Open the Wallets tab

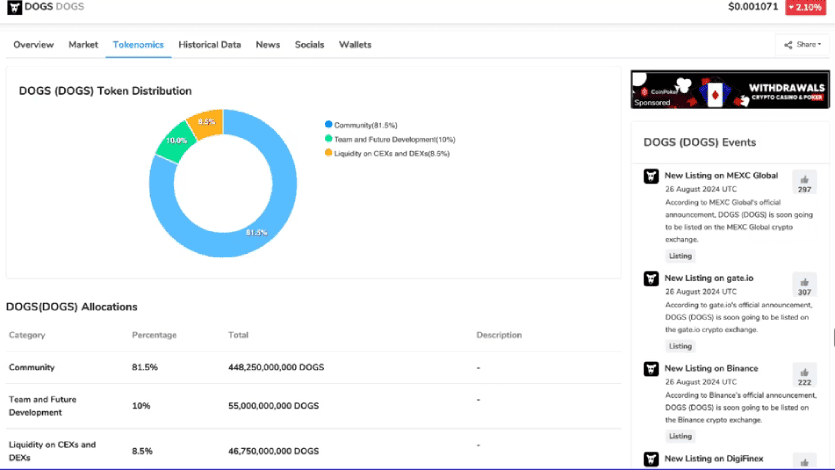[x=355, y=45]
